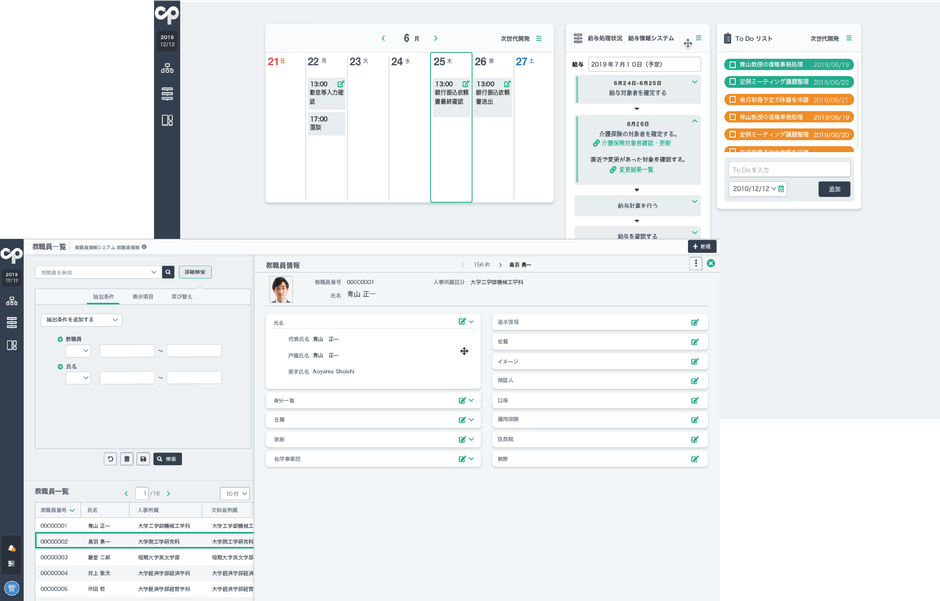The width and height of the screenshot is (940, 601).
Task: Switch to the 表示項目 tab
Action: 143,297
